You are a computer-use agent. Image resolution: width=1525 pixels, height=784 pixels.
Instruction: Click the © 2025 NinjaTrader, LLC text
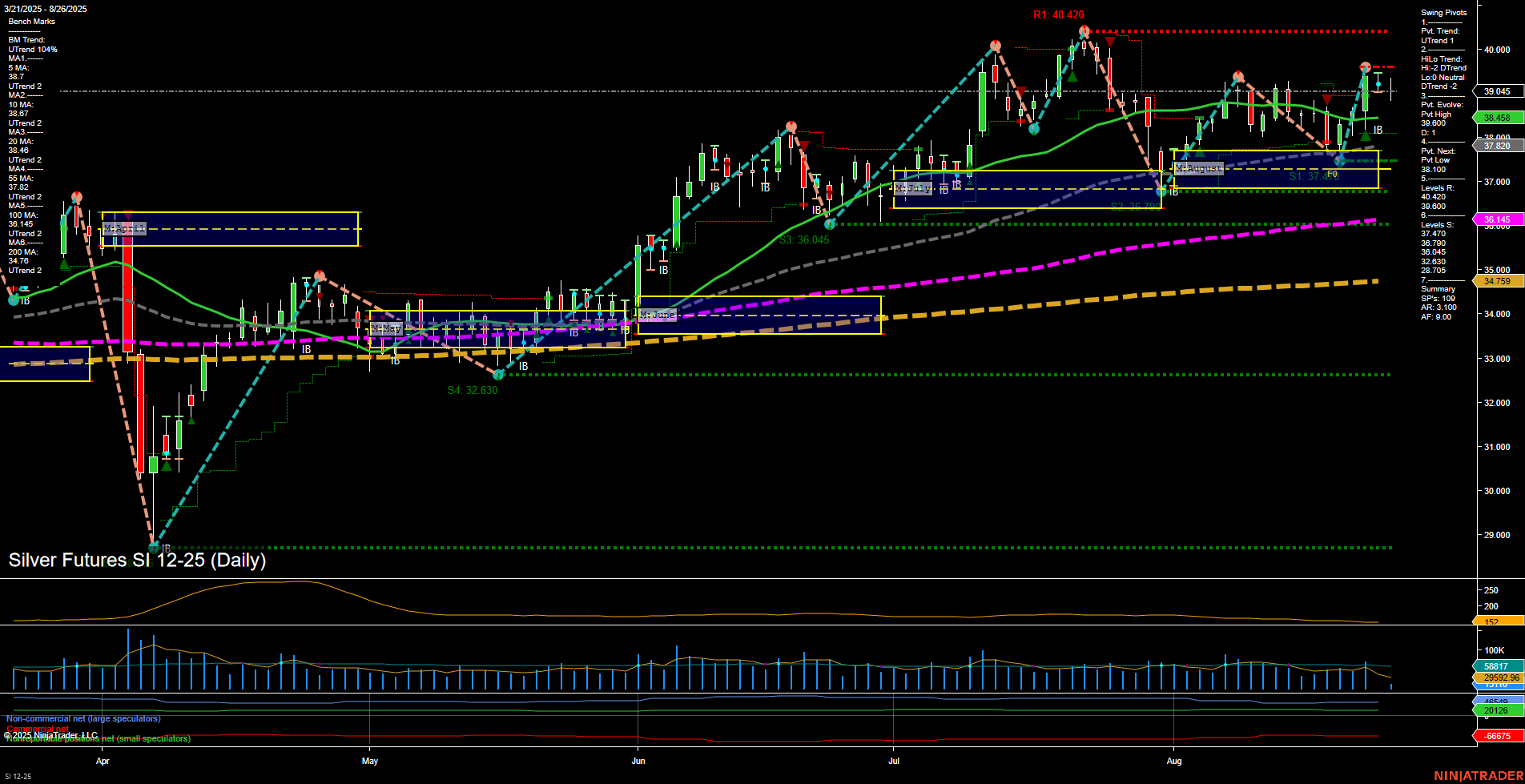(x=51, y=734)
